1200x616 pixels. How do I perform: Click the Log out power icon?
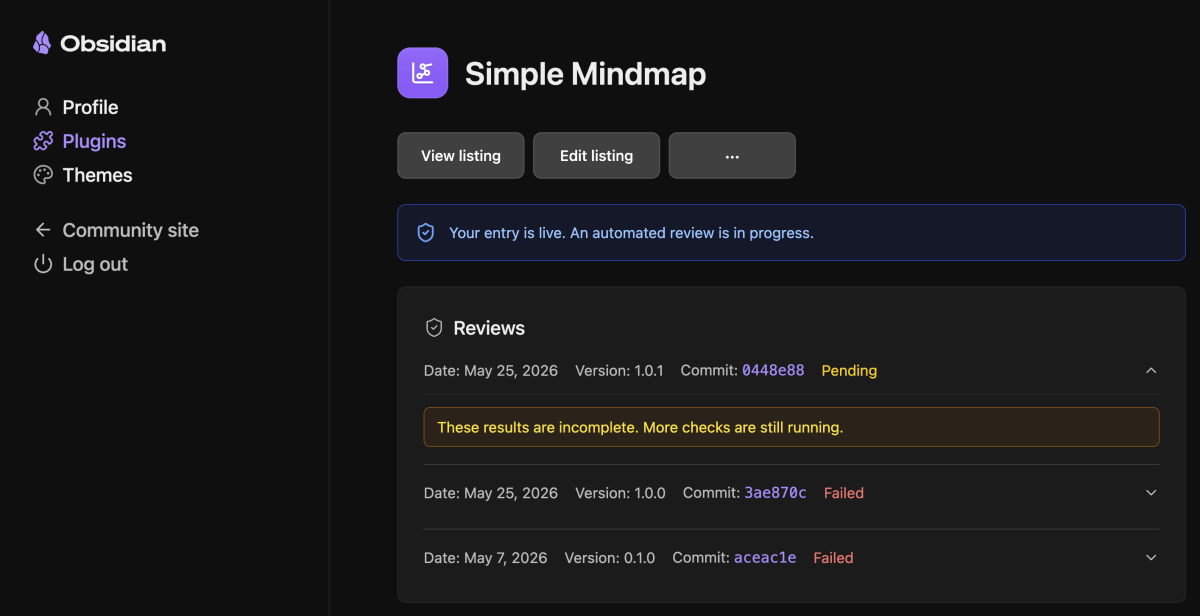(x=43, y=264)
